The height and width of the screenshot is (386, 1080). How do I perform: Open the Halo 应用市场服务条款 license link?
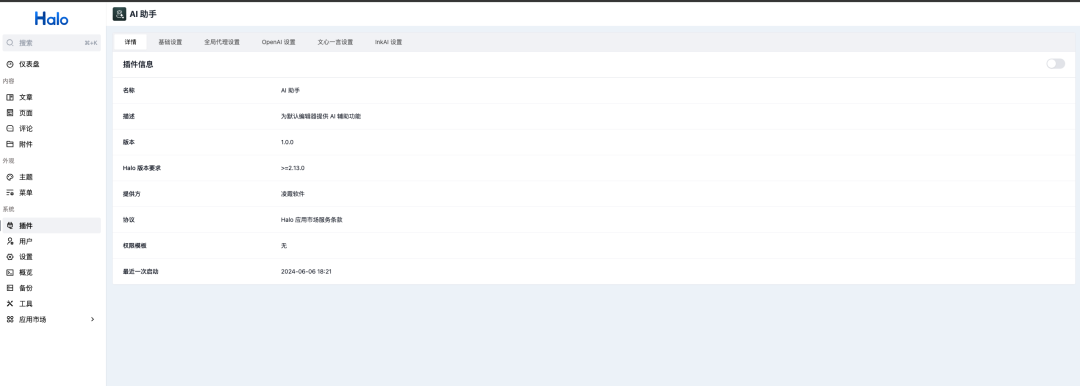pyautogui.click(x=311, y=220)
